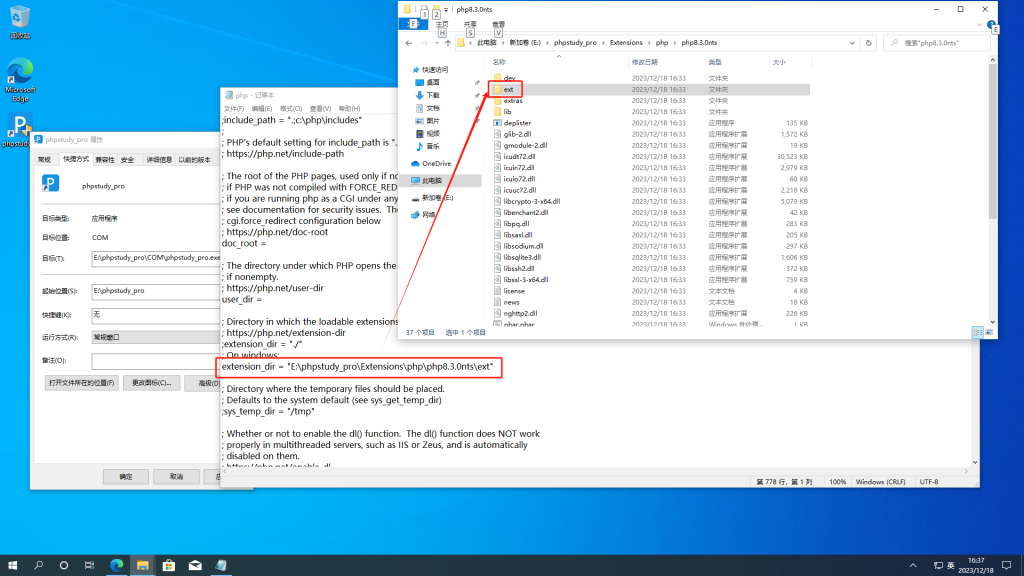Click Change Icon (更改图标) button
1024x576 pixels.
click(x=152, y=383)
